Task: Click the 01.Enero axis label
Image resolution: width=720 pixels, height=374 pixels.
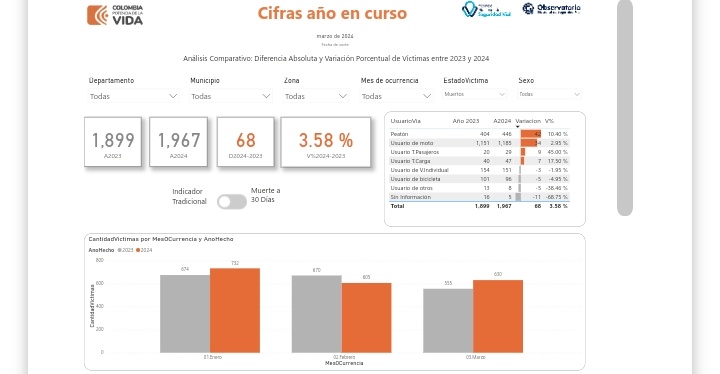Action: coord(213,357)
